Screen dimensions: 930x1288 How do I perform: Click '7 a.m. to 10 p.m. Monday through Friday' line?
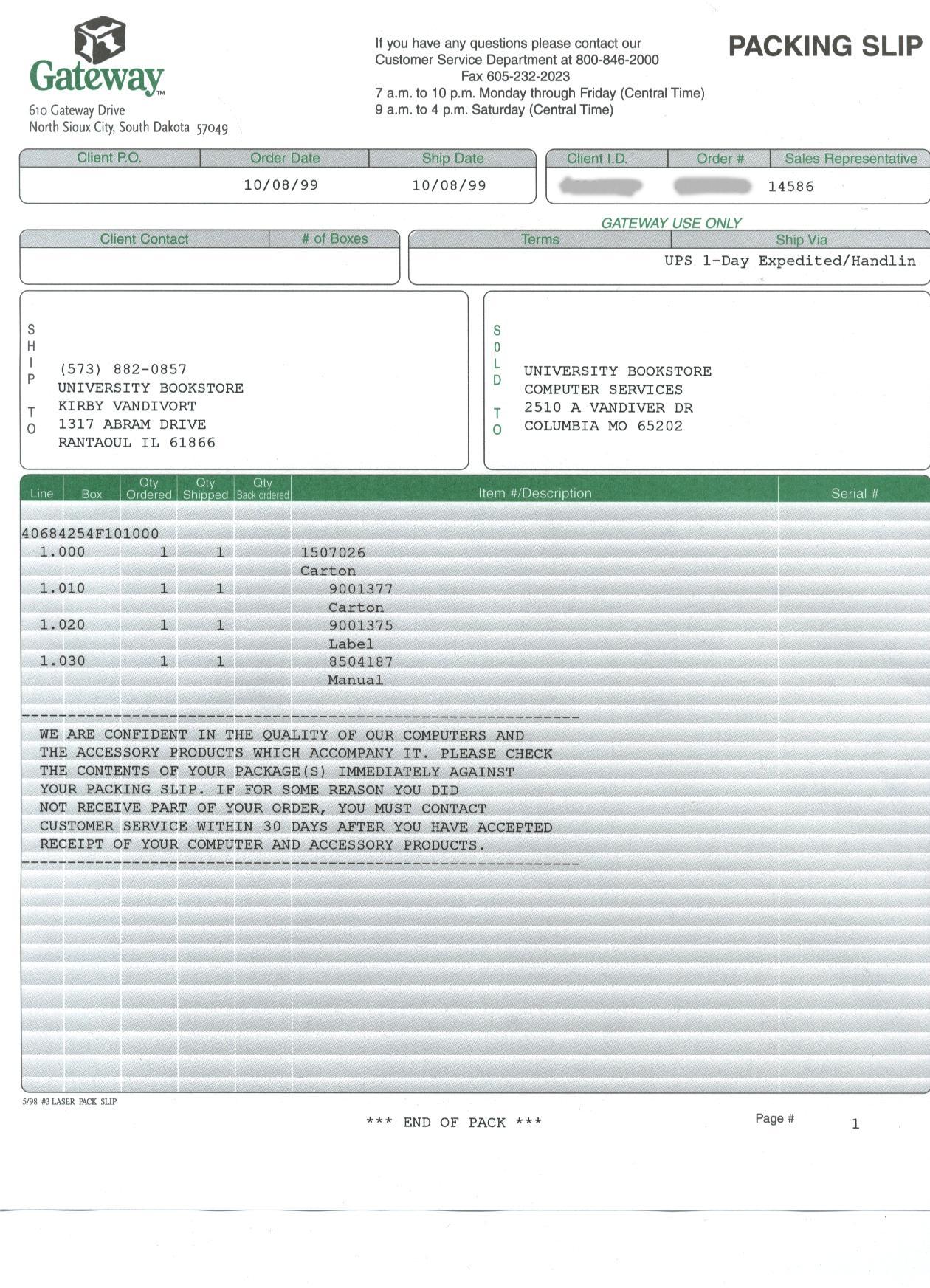540,93
